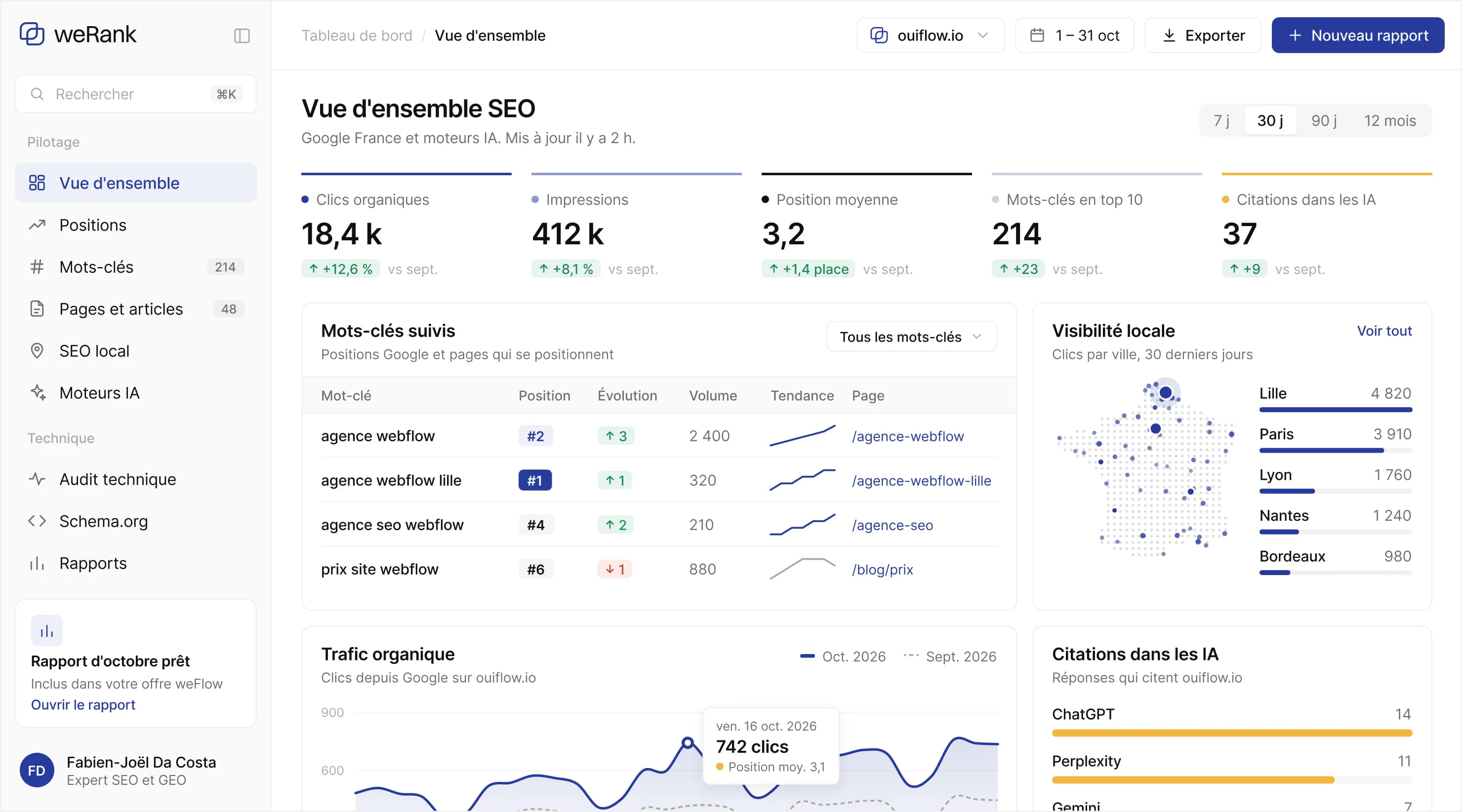
Task: Open the Tous les mots-clés filter dropdown
Action: 911,337
